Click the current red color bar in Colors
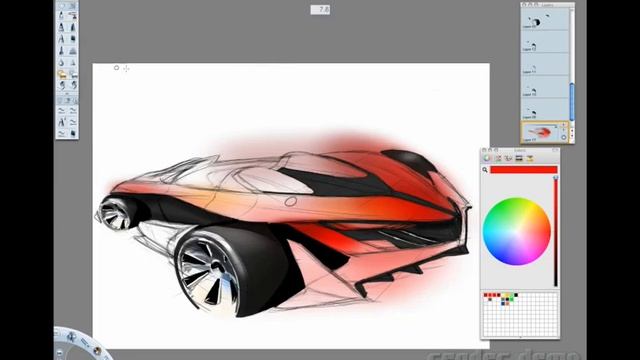 click(x=524, y=170)
